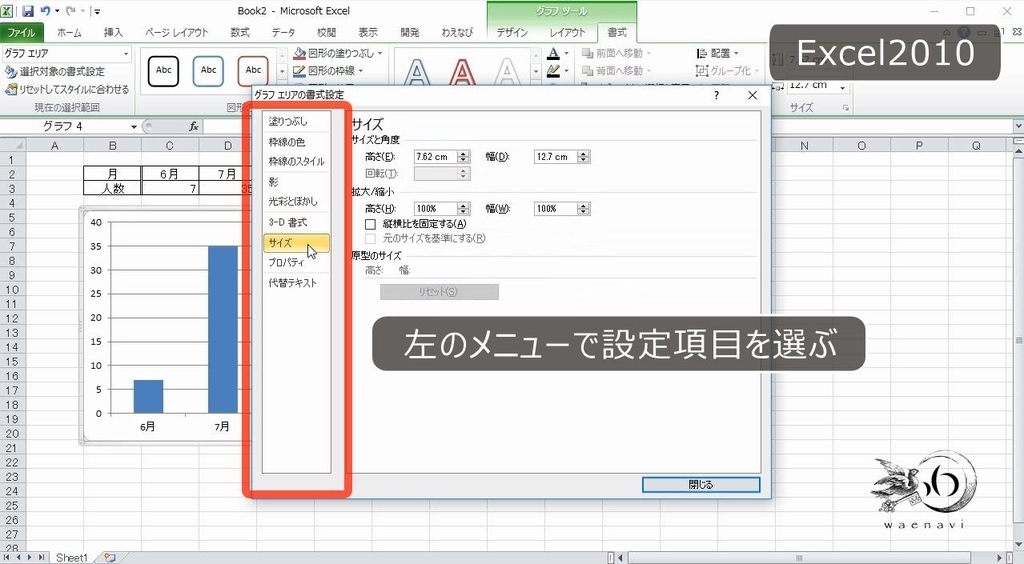Choose the faded gray WordArt A style
The height and width of the screenshot is (564, 1024).
click(507, 72)
